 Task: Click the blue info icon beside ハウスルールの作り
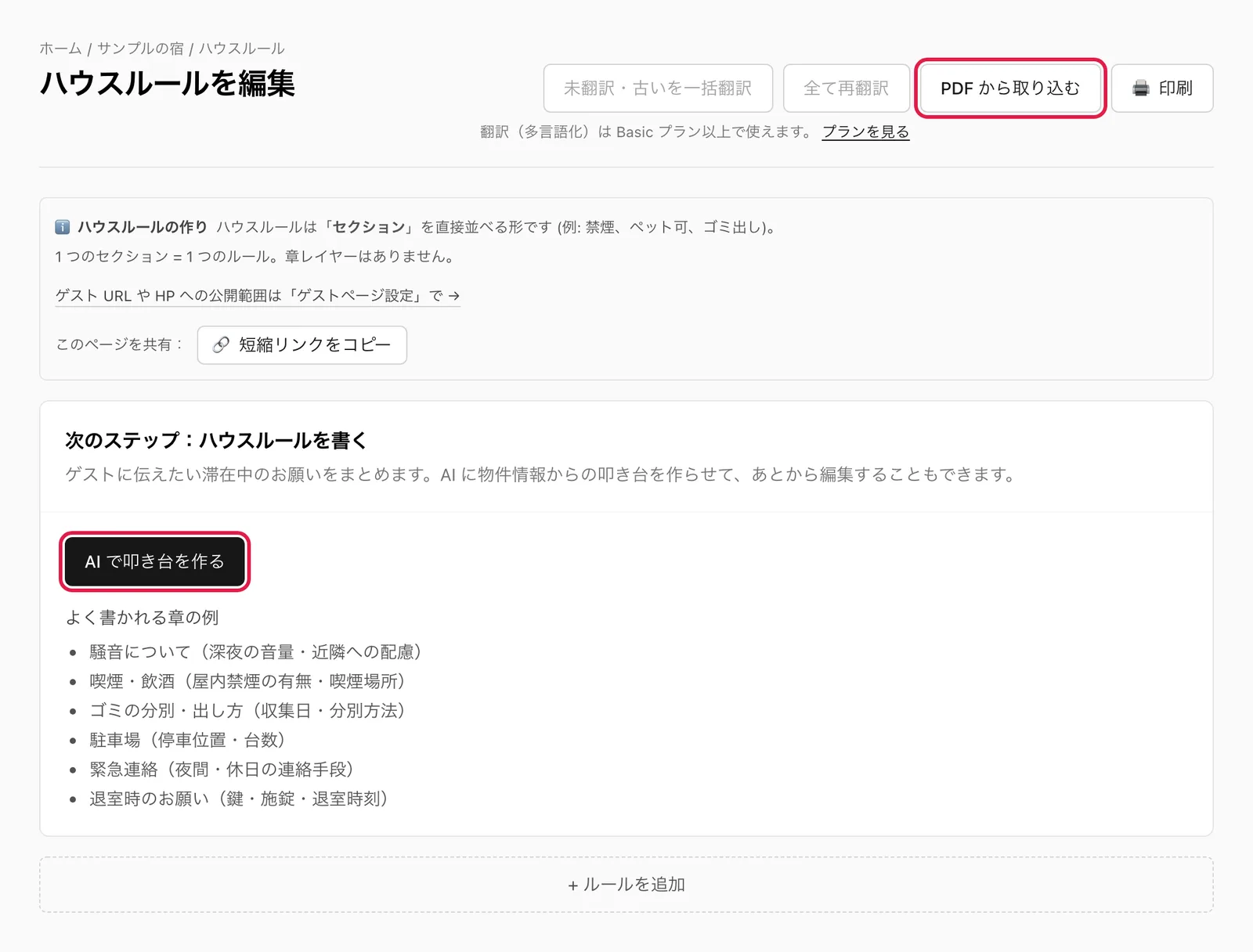coord(63,227)
